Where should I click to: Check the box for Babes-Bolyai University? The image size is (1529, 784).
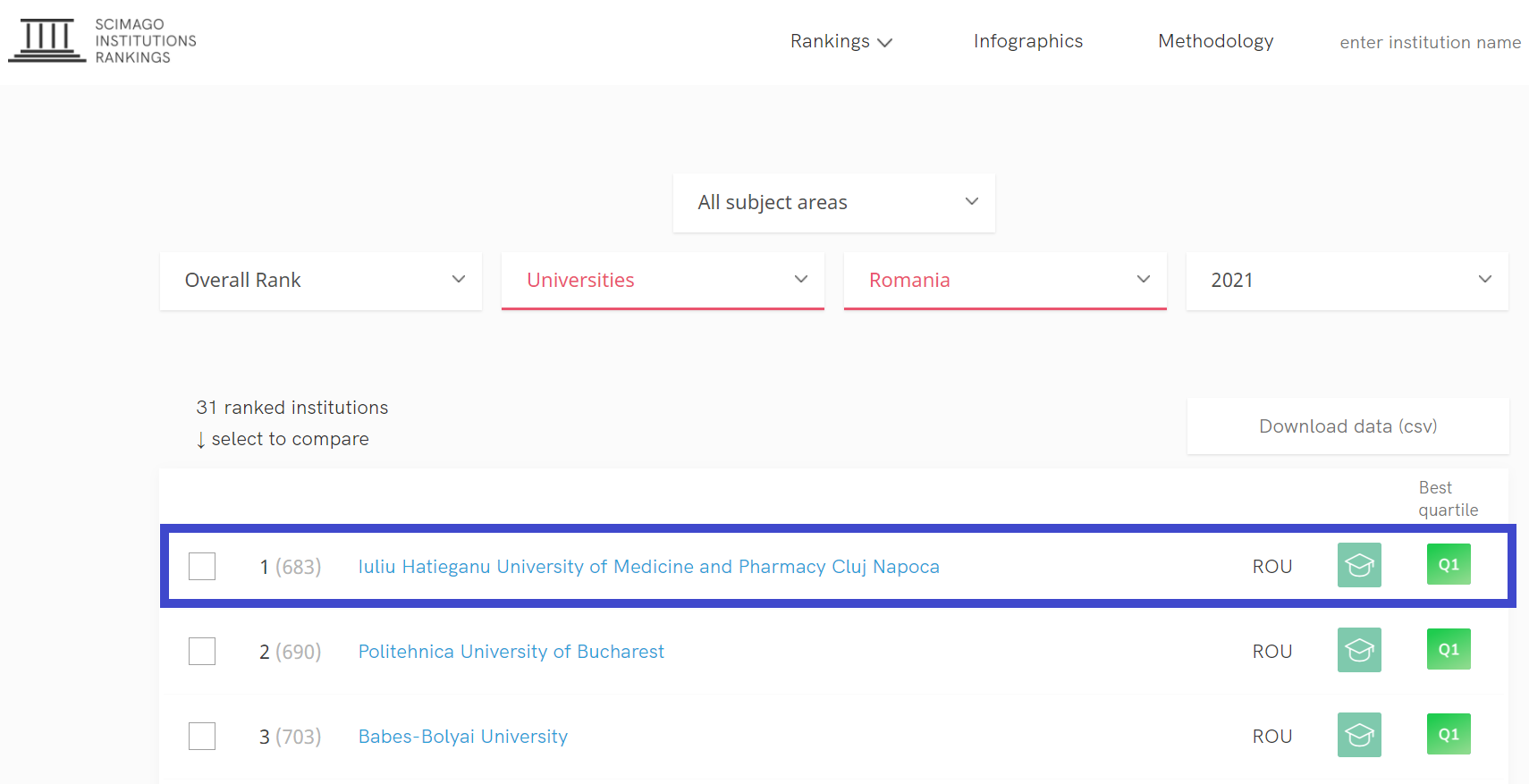tap(202, 736)
